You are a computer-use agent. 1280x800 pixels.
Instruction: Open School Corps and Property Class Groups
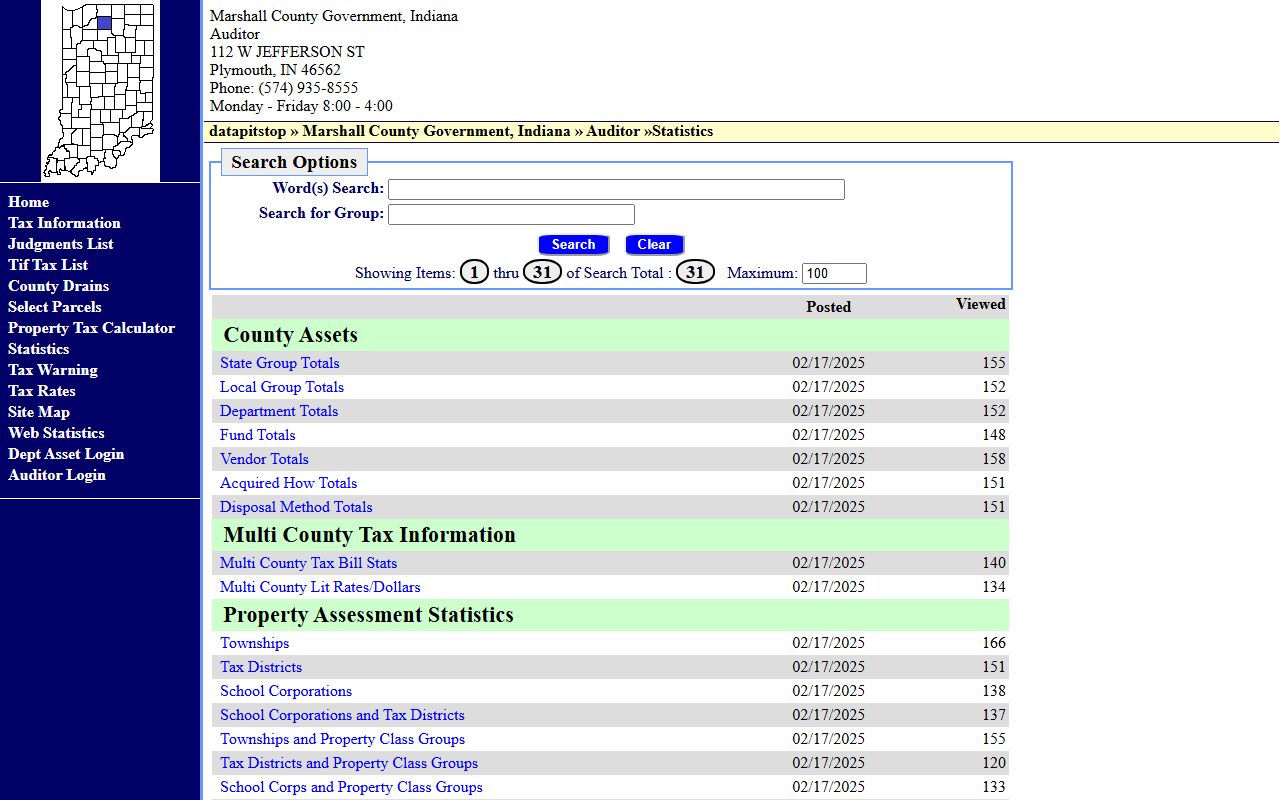pyautogui.click(x=351, y=787)
